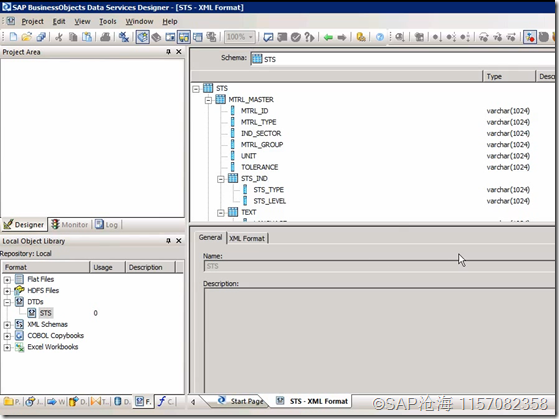This screenshot has height=419, width=559.
Task: Collapse the MTRL_MASTER node
Action: [x=208, y=100]
